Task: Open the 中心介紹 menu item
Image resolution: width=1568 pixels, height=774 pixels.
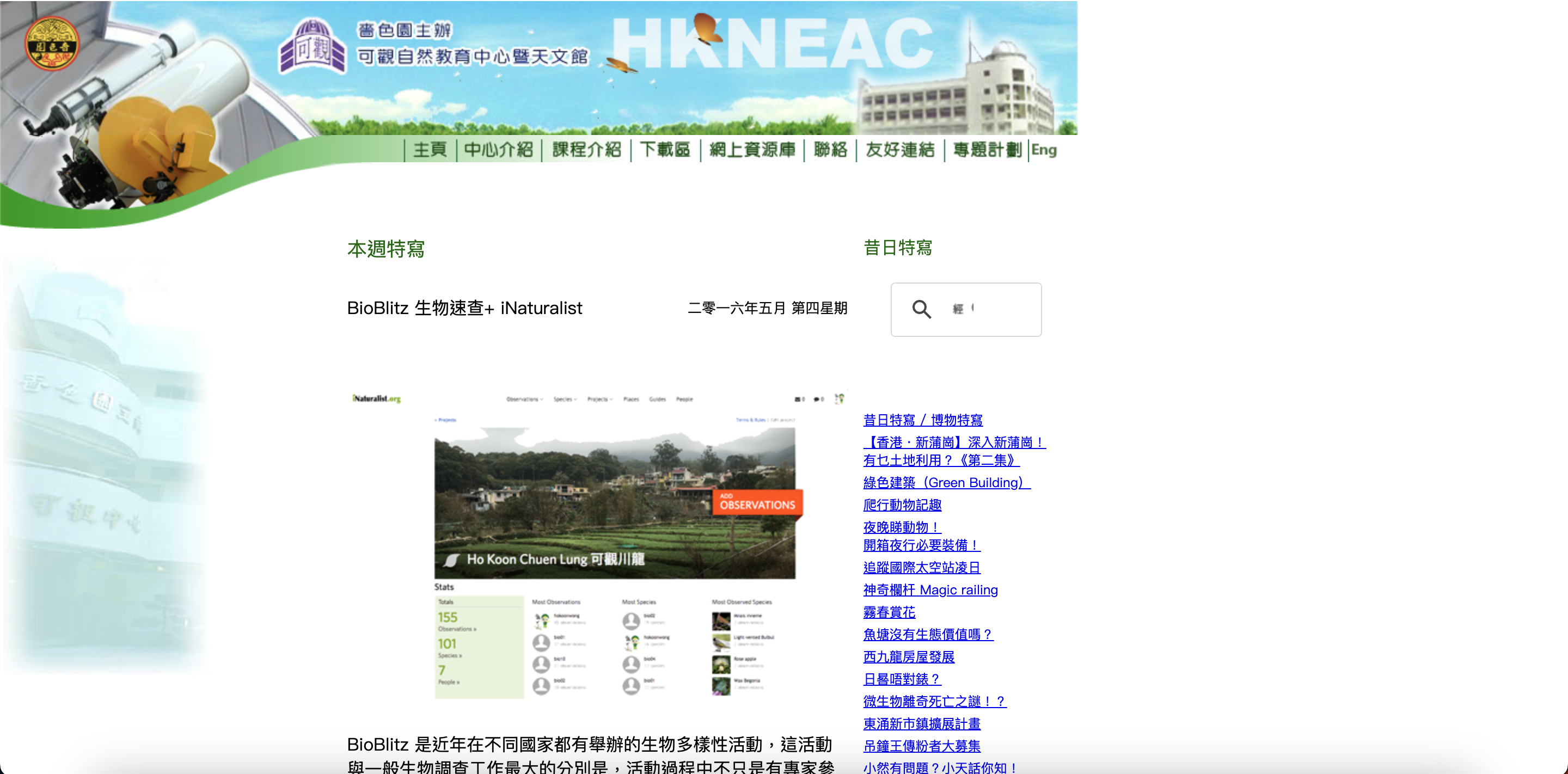Action: (499, 150)
